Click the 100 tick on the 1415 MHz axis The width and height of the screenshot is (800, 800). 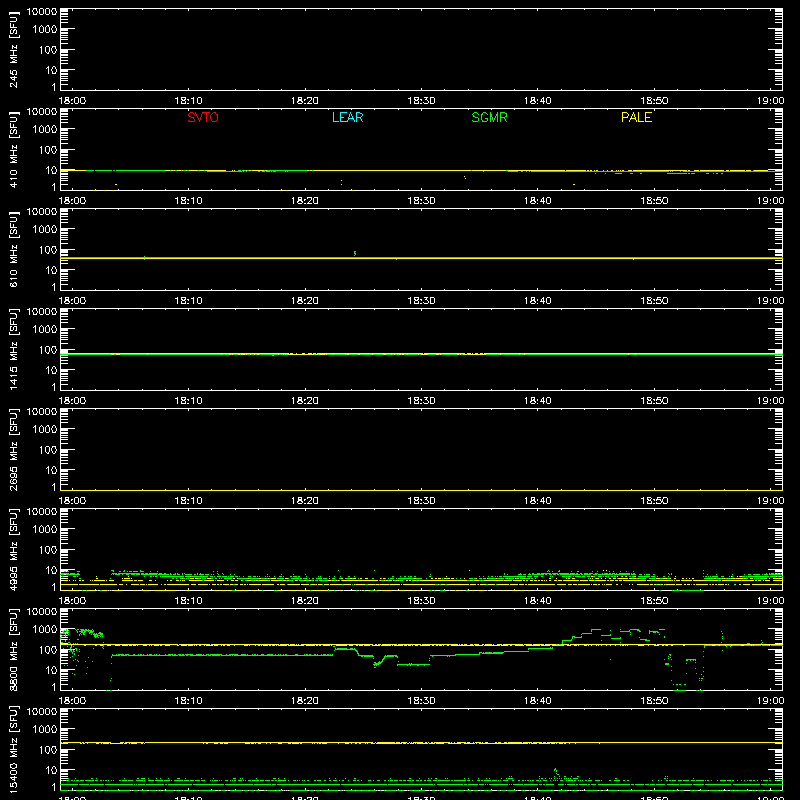(48, 349)
